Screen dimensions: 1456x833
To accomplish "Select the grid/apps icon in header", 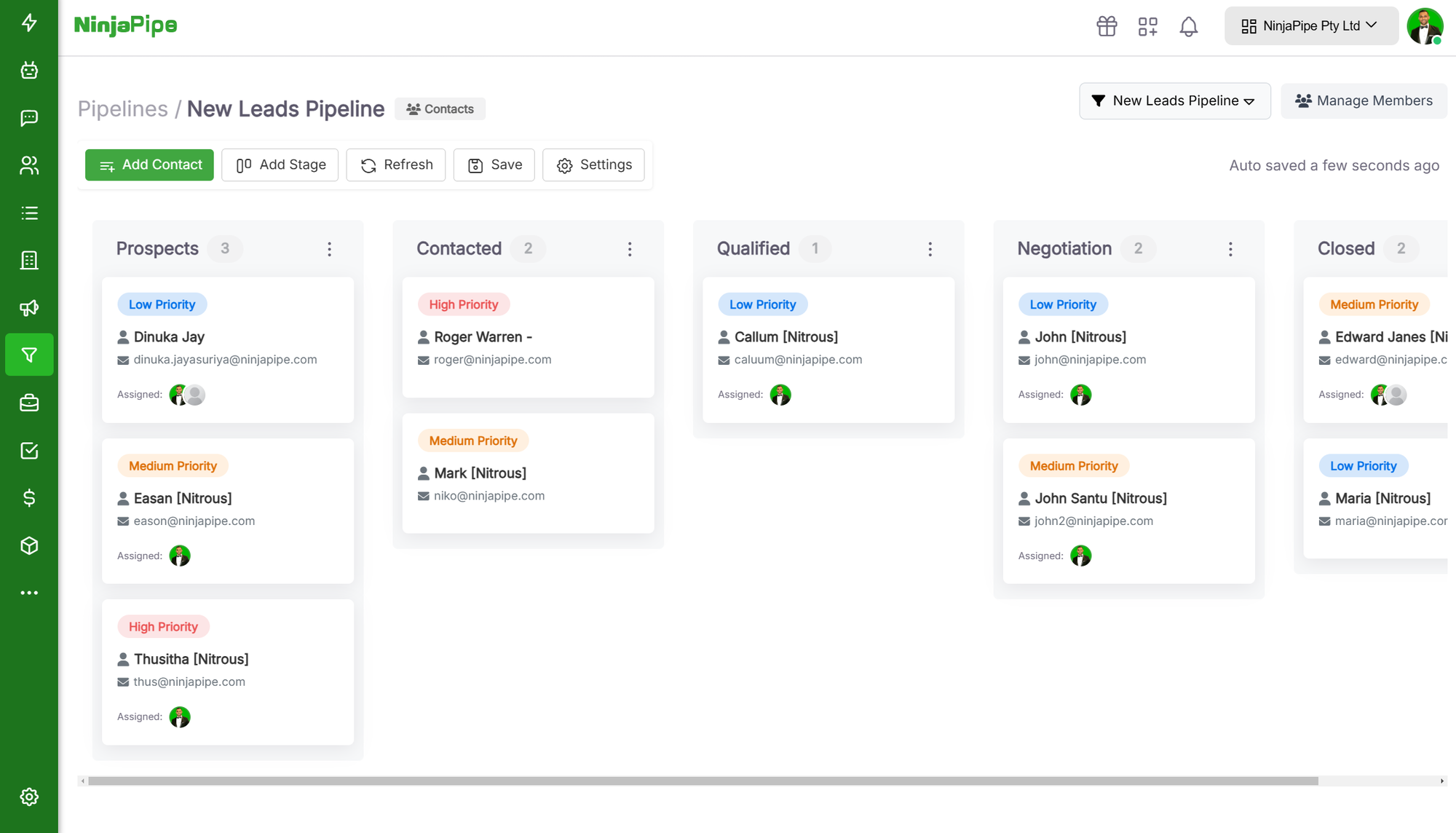I will (x=1149, y=26).
